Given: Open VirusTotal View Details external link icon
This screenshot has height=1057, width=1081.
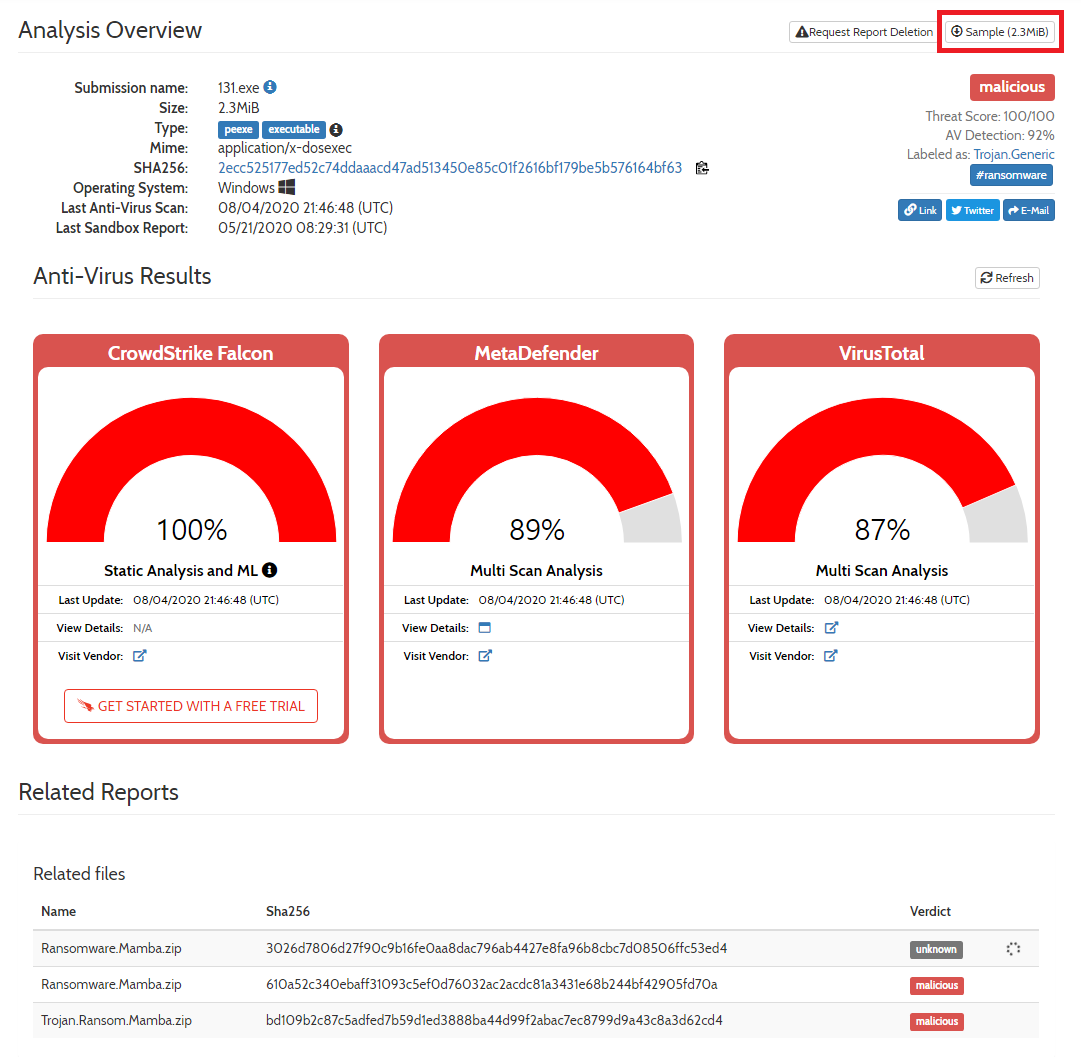Looking at the screenshot, I should [x=831, y=628].
